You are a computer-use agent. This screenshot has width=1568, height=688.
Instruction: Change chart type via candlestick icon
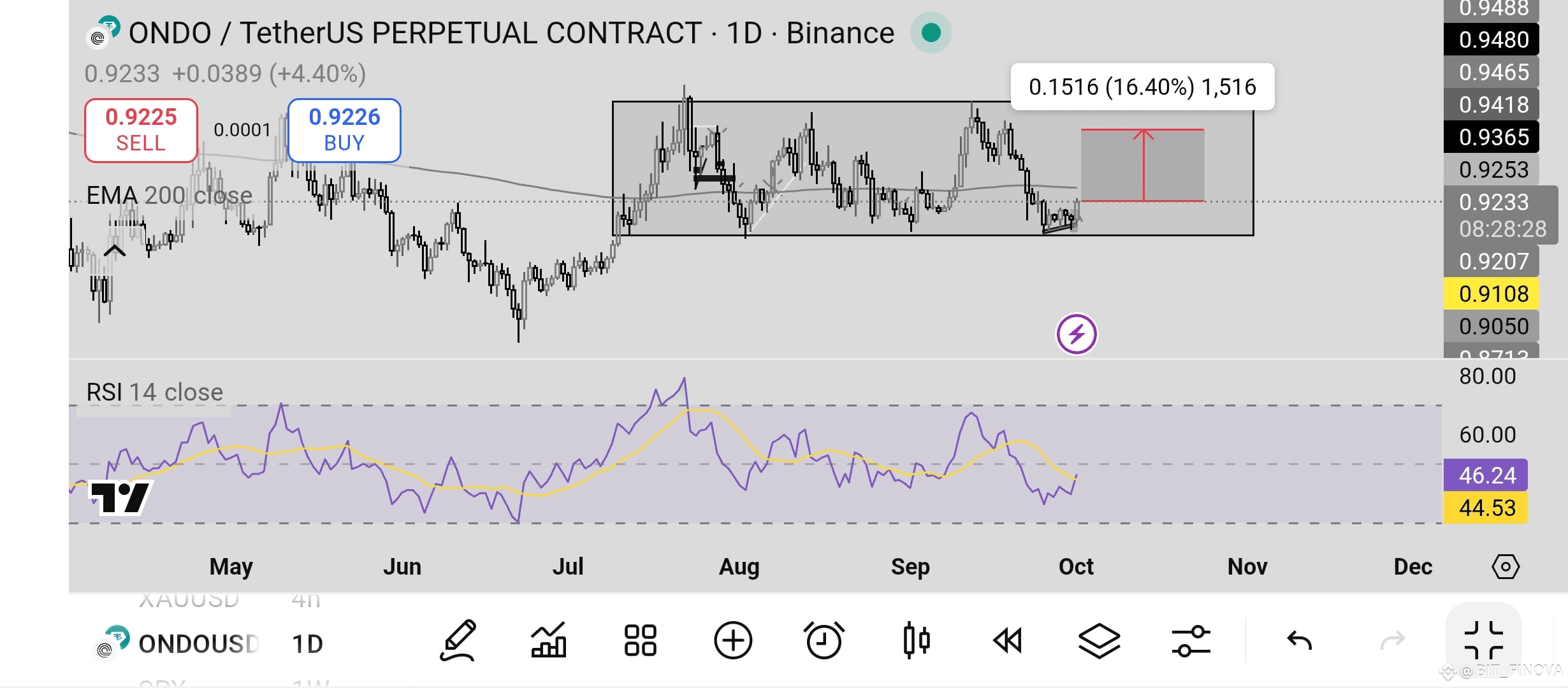916,640
